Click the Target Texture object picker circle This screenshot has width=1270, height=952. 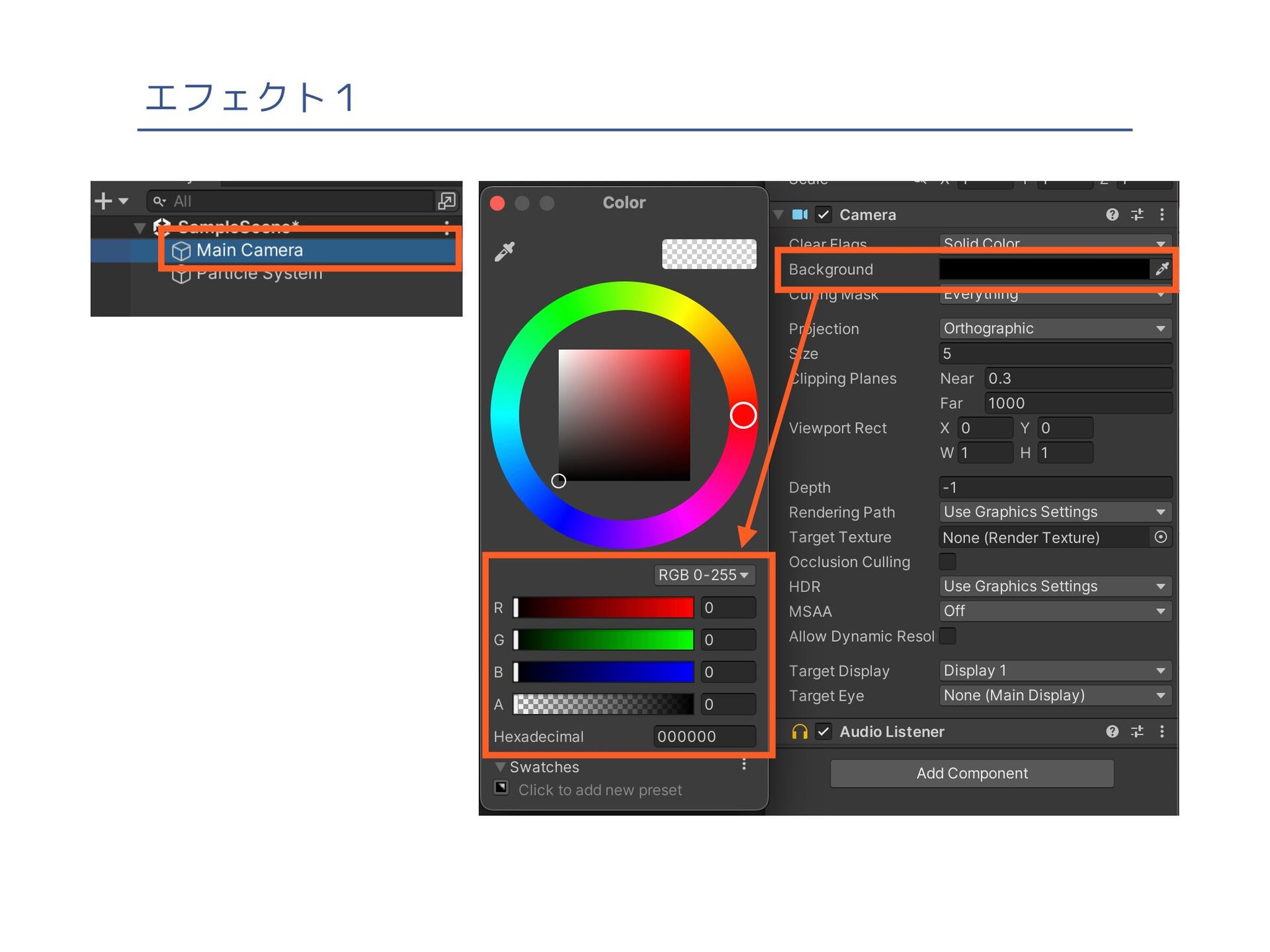[1160, 537]
